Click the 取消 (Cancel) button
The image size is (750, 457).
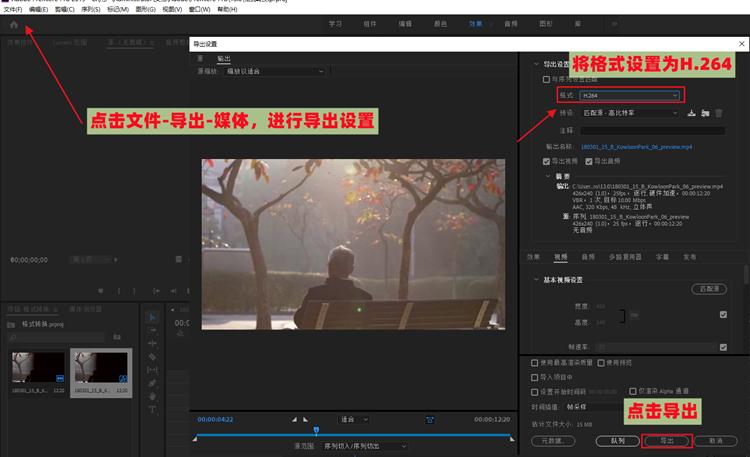tap(716, 441)
